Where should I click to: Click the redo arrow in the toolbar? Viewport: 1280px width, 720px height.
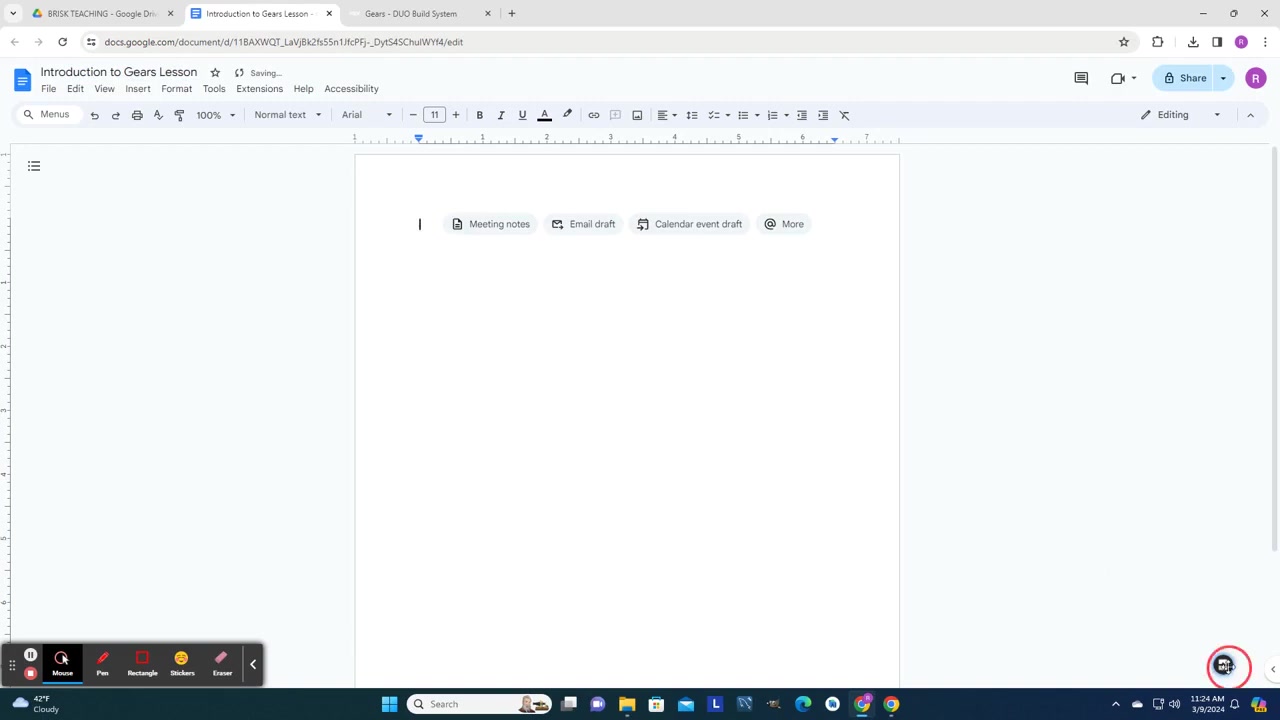coord(115,115)
